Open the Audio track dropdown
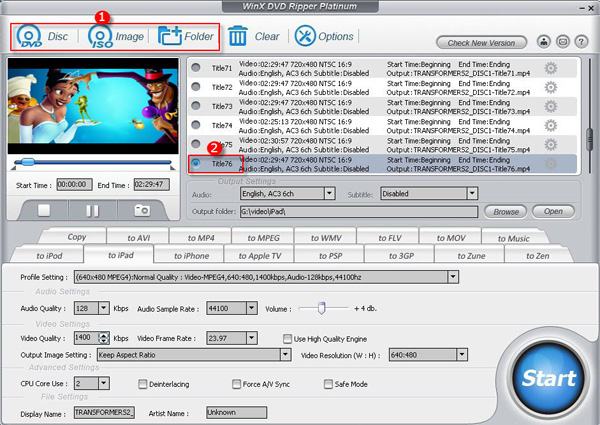This screenshot has height=425, width=600. click(x=329, y=194)
